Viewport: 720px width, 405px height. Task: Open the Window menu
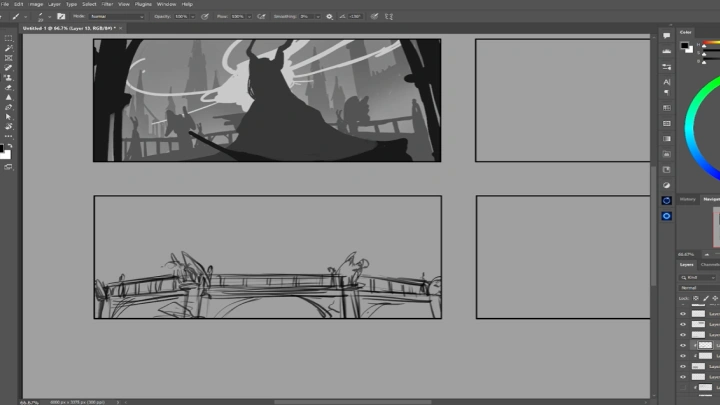[166, 4]
